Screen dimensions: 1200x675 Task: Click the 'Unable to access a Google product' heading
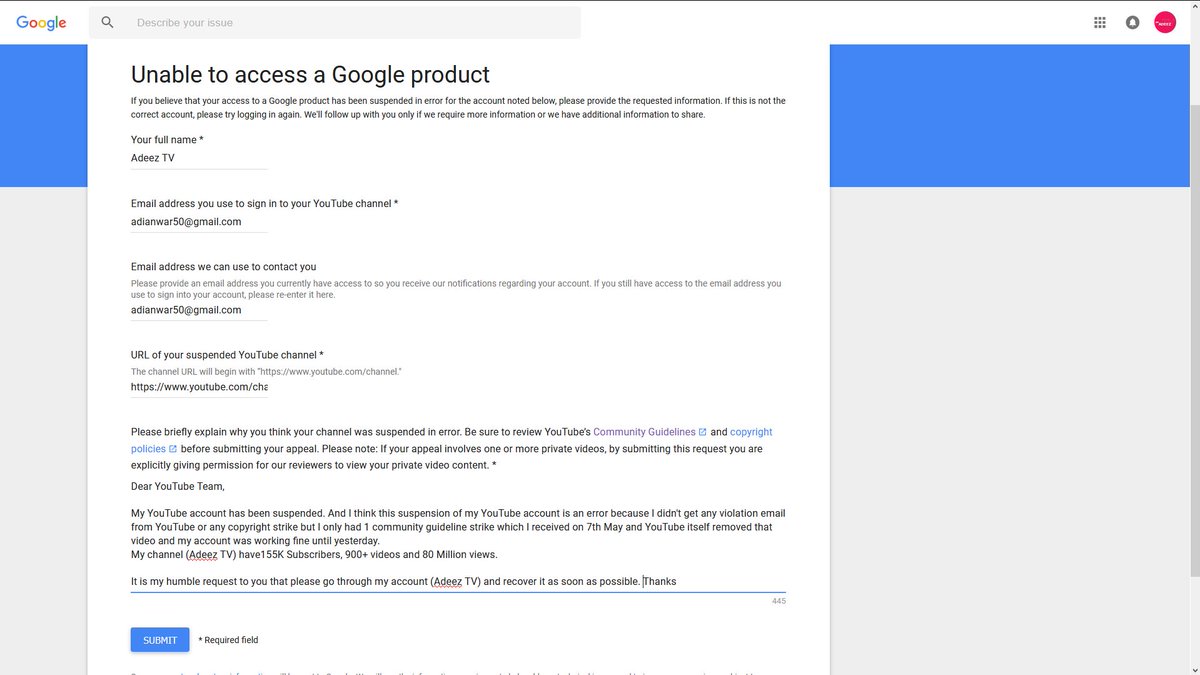(310, 74)
